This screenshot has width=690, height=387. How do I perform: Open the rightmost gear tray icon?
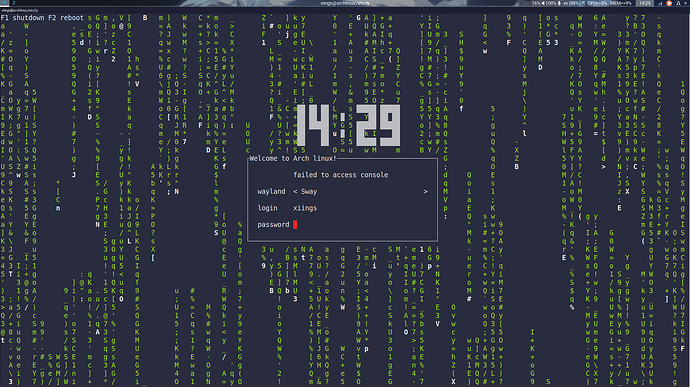pyautogui.click(x=686, y=3)
